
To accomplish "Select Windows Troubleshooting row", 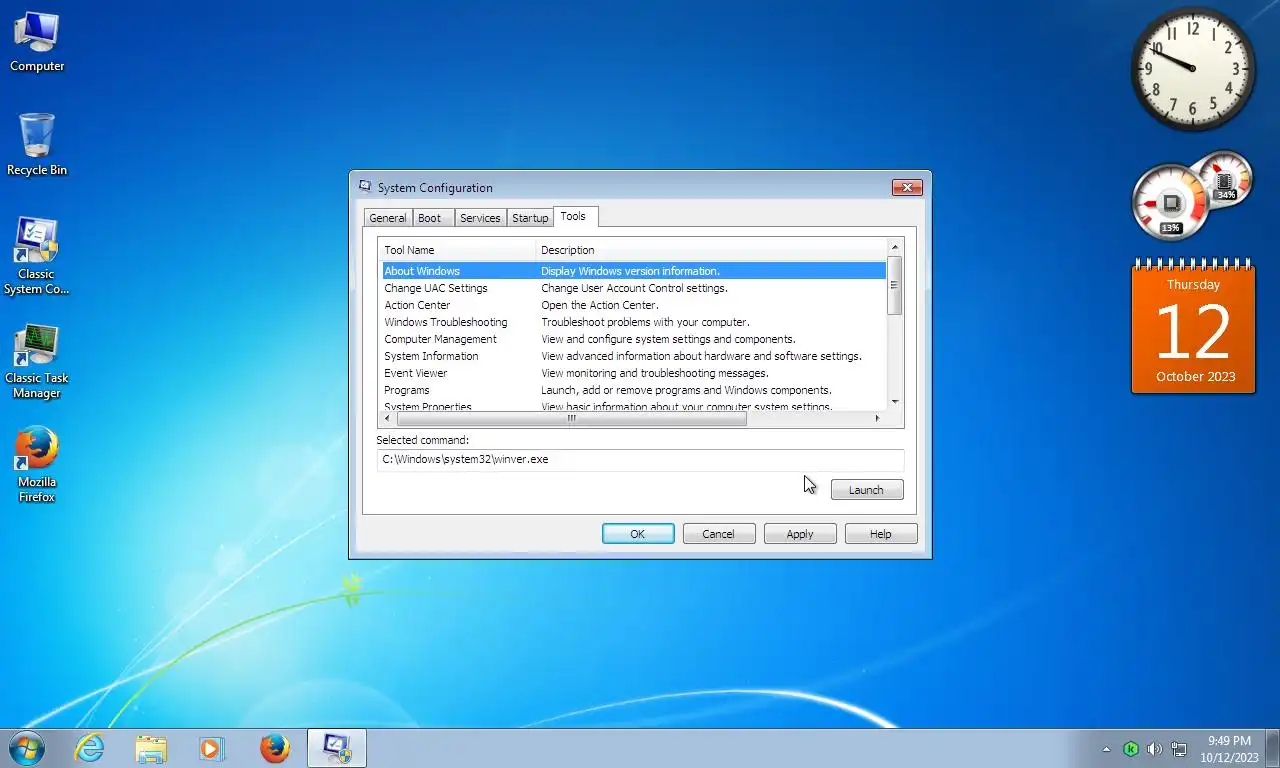I will click(x=634, y=322).
